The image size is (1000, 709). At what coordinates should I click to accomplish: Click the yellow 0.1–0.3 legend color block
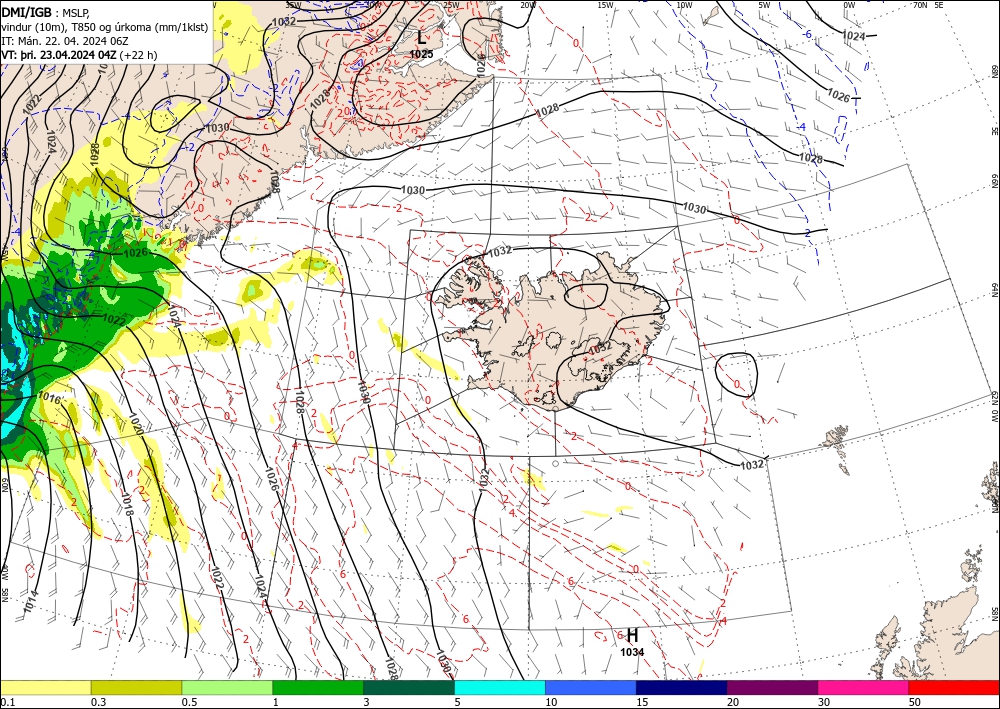[x=45, y=687]
